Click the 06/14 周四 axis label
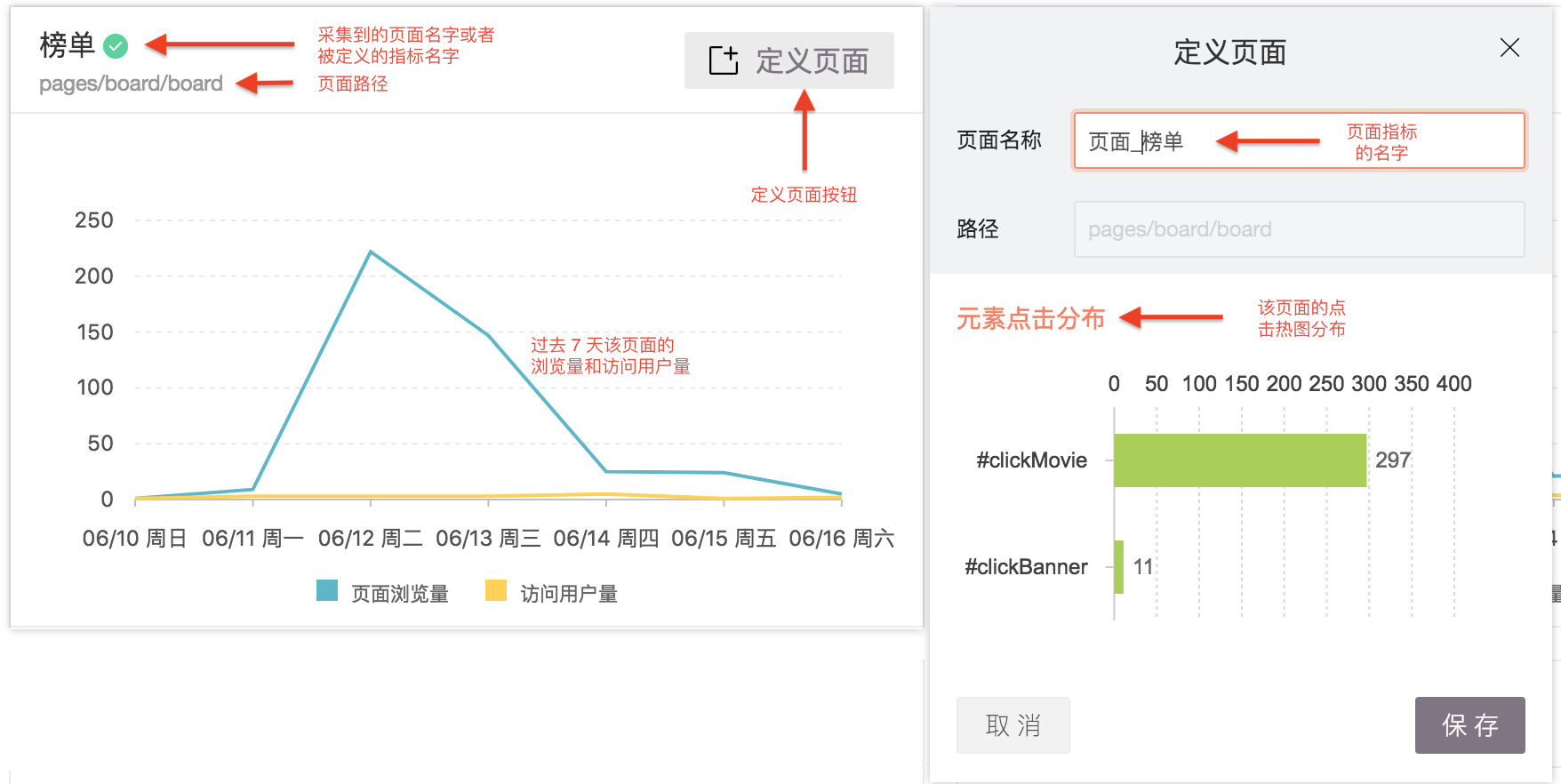The width and height of the screenshot is (1561, 784). point(605,539)
